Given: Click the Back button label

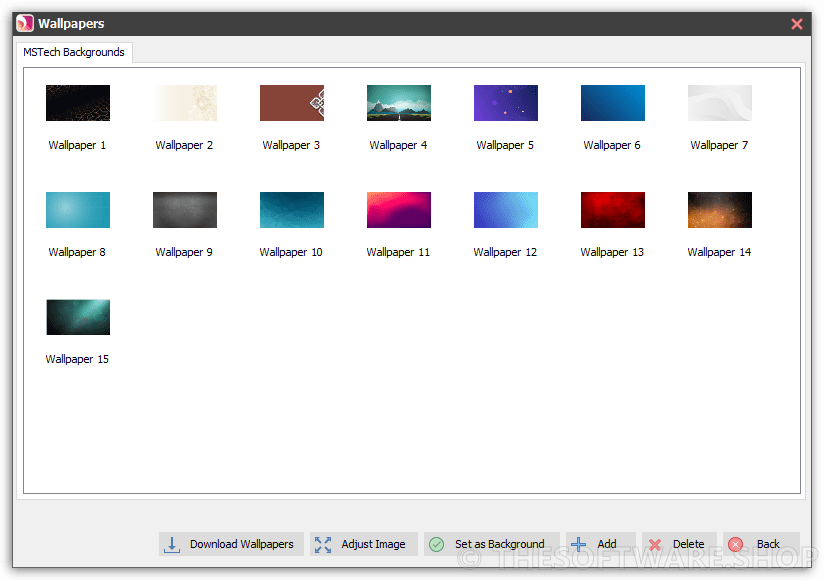Looking at the screenshot, I should pos(768,544).
